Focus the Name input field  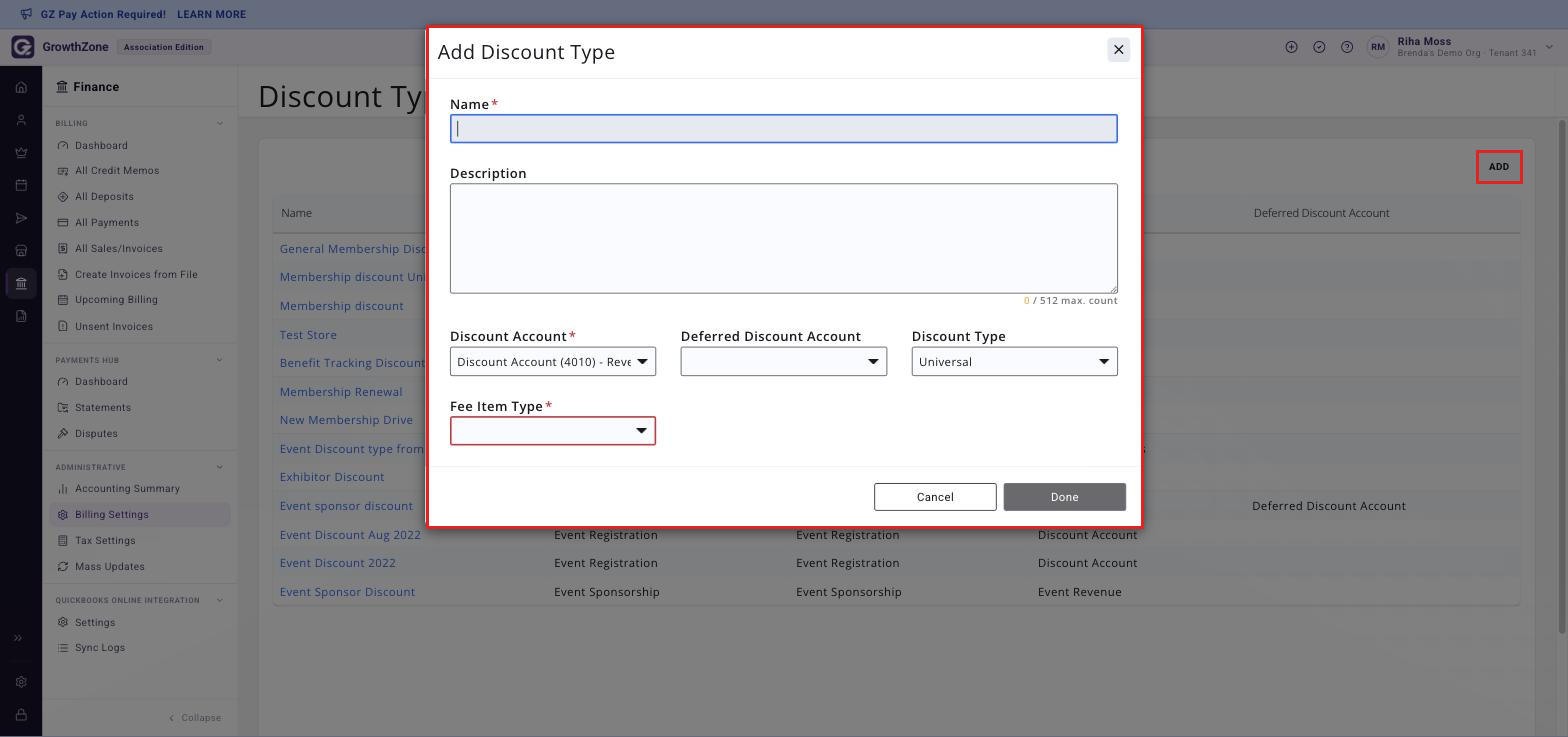[784, 129]
